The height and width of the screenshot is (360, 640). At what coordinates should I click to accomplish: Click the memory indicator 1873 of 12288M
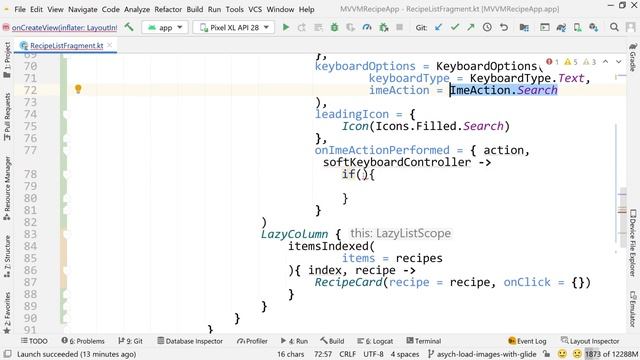coord(611,354)
